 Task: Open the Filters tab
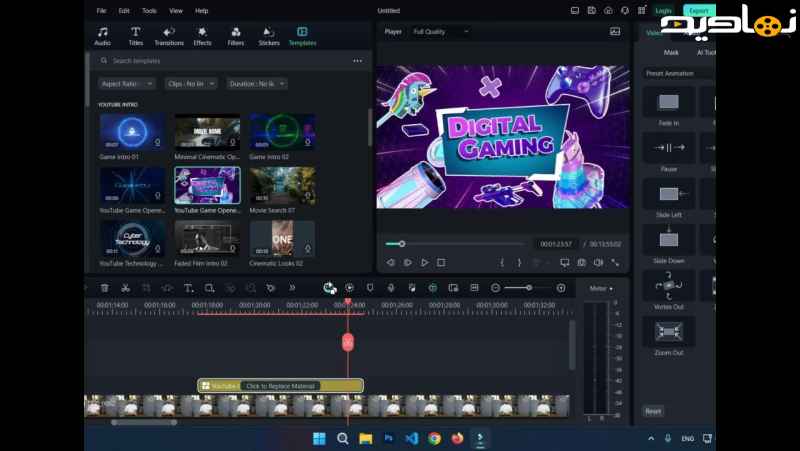(x=236, y=36)
